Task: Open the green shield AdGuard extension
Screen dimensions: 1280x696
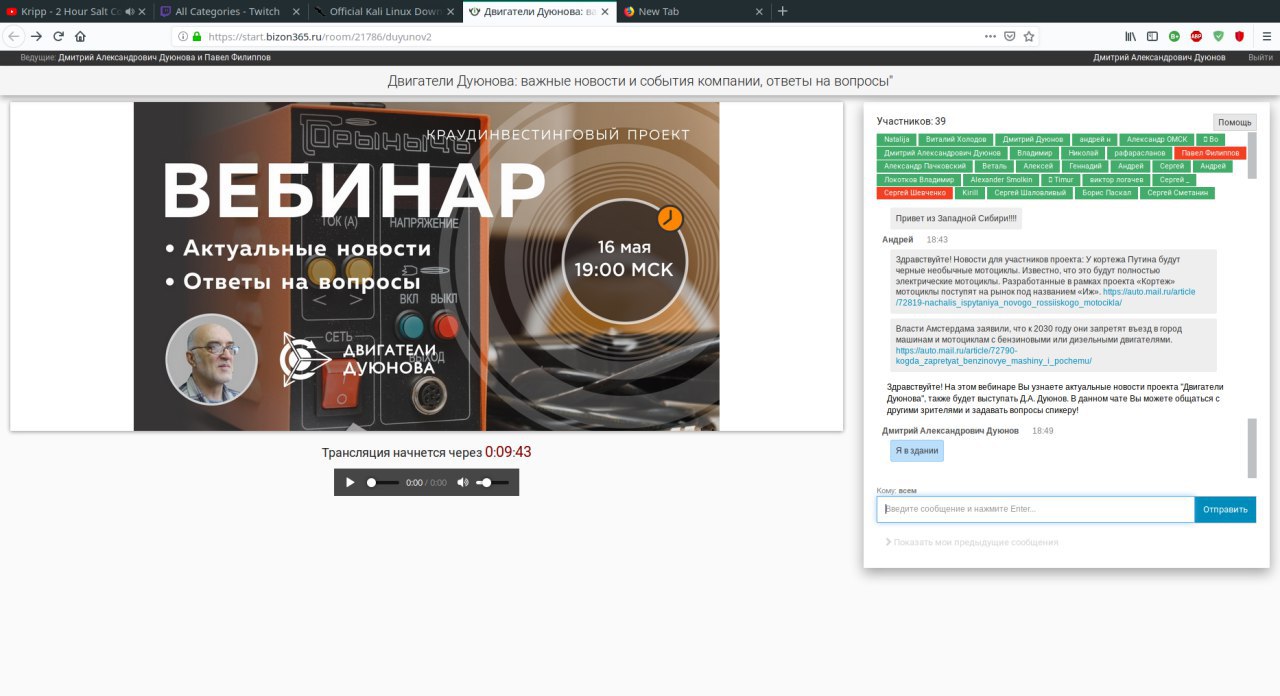Action: click(1218, 36)
